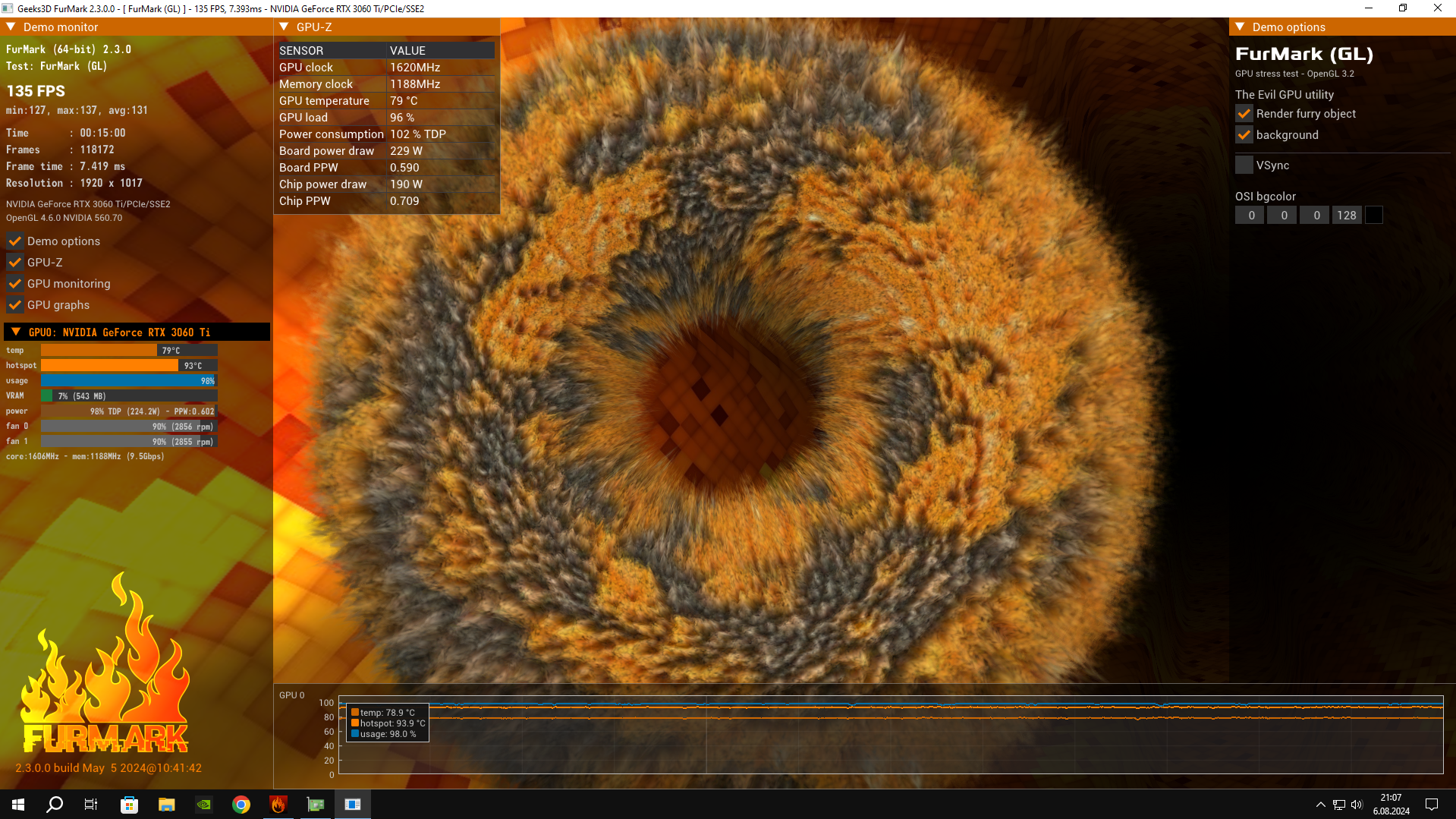Screen dimensions: 1456x819
Task: Select the GPU load row
Action: tap(386, 118)
